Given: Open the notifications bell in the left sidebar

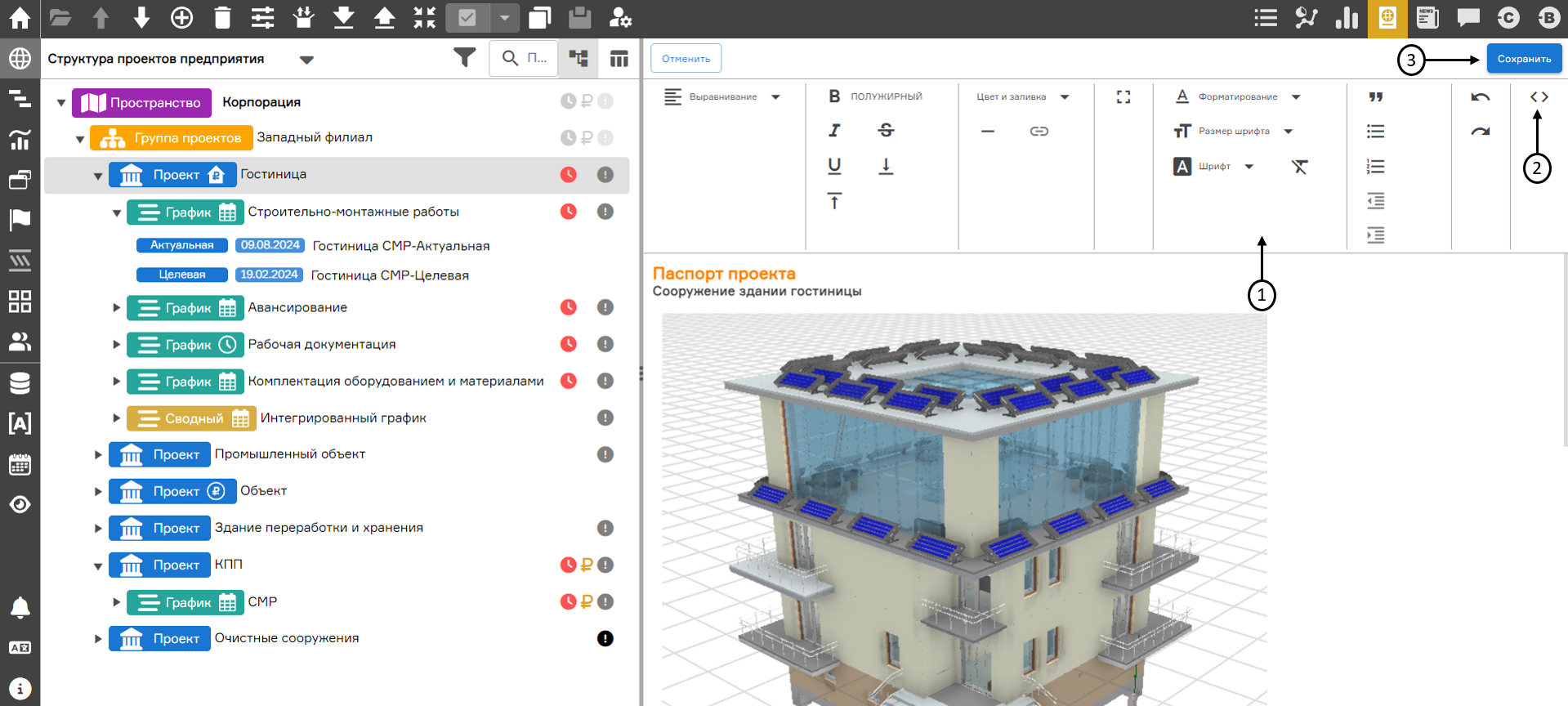Looking at the screenshot, I should [x=20, y=607].
